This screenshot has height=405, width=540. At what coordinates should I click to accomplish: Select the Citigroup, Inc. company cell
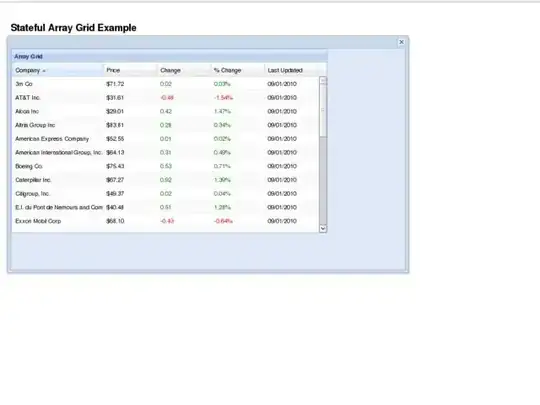58,194
